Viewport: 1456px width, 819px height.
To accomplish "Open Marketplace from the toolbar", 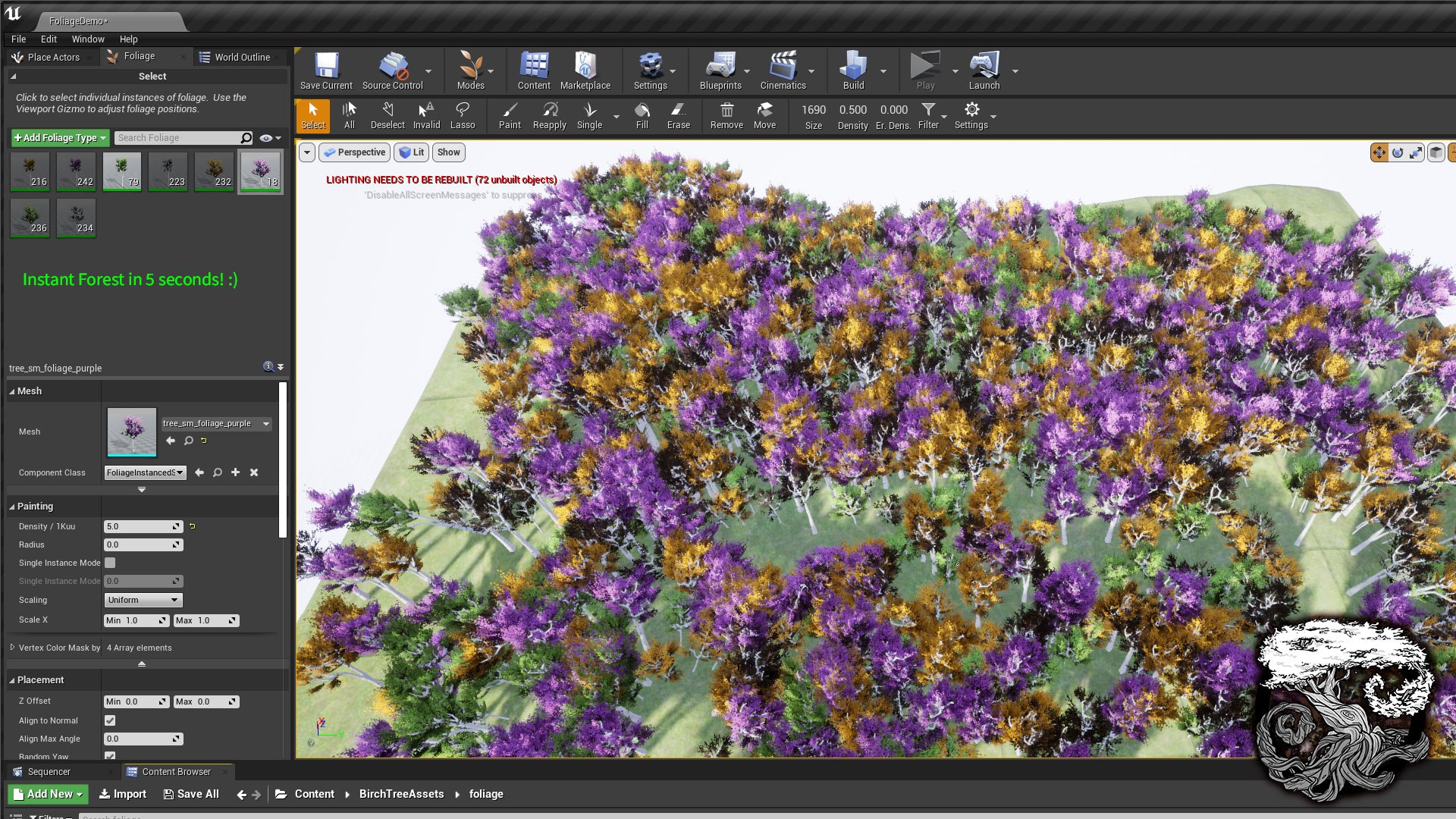I will (585, 71).
